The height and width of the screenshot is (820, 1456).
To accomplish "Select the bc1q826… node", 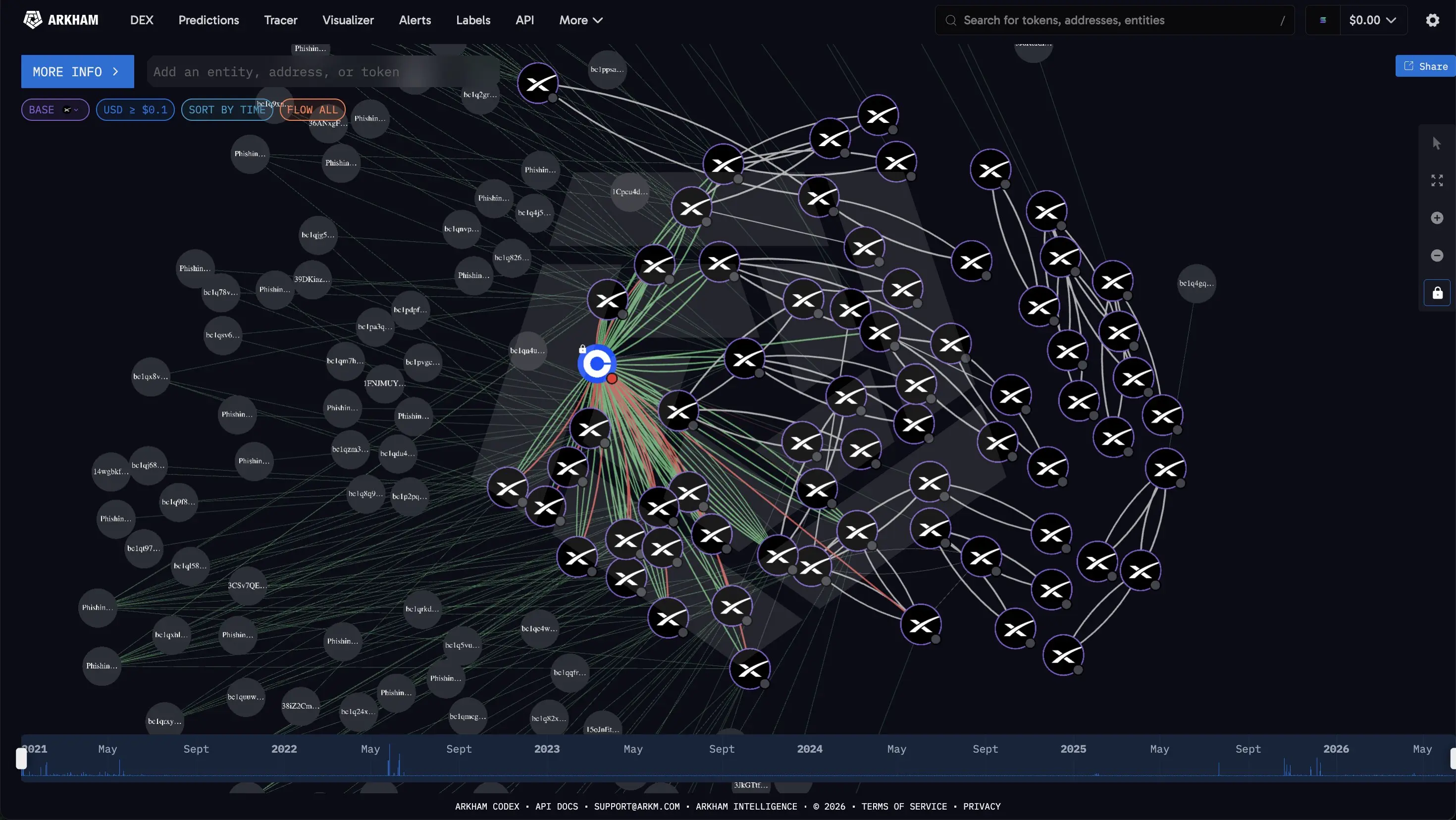I will click(x=512, y=257).
